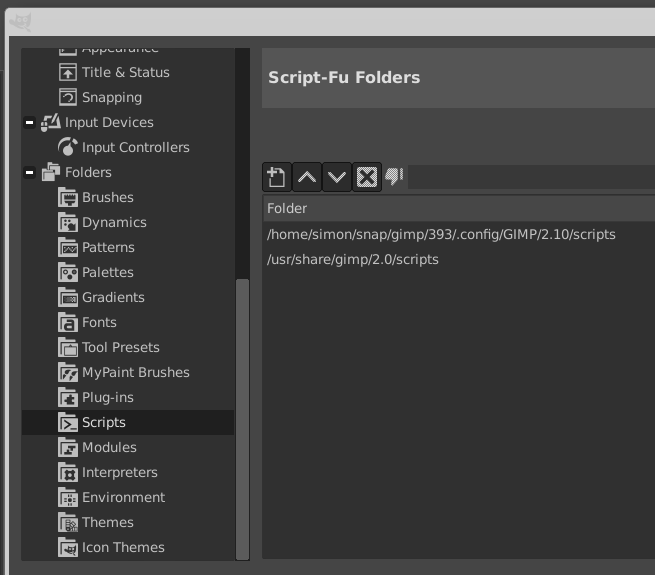
Task: Select the .config/GIMP/2.10/scripts folder row
Action: point(441,234)
